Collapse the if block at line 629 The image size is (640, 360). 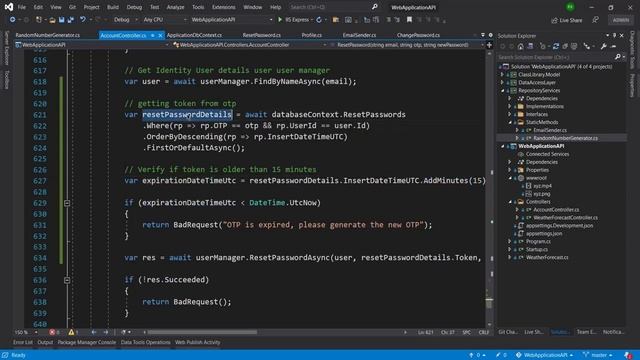(67, 203)
